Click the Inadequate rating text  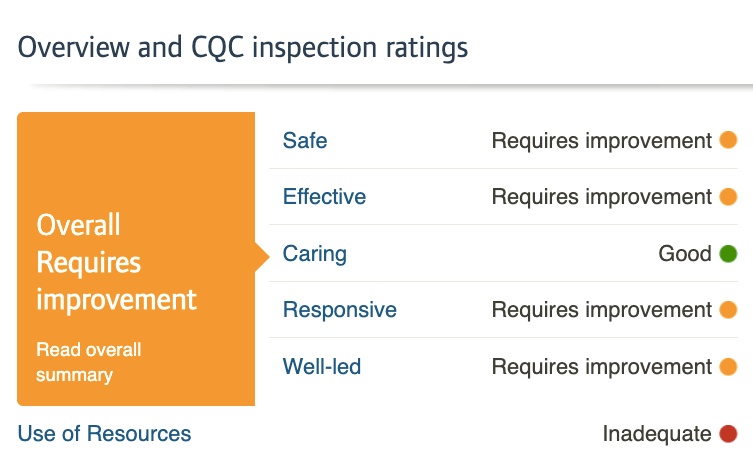[x=656, y=434]
